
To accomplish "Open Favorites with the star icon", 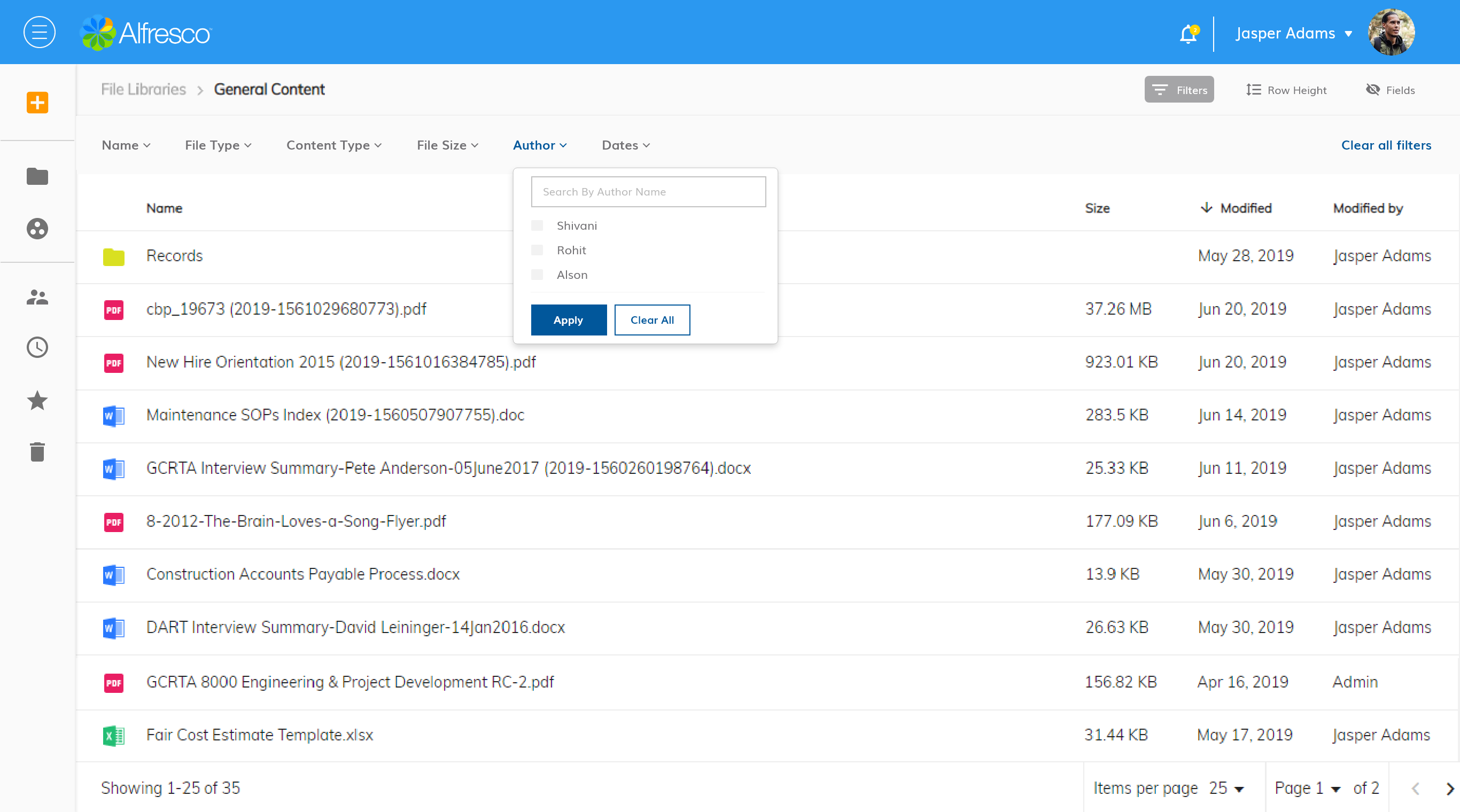I will click(37, 401).
